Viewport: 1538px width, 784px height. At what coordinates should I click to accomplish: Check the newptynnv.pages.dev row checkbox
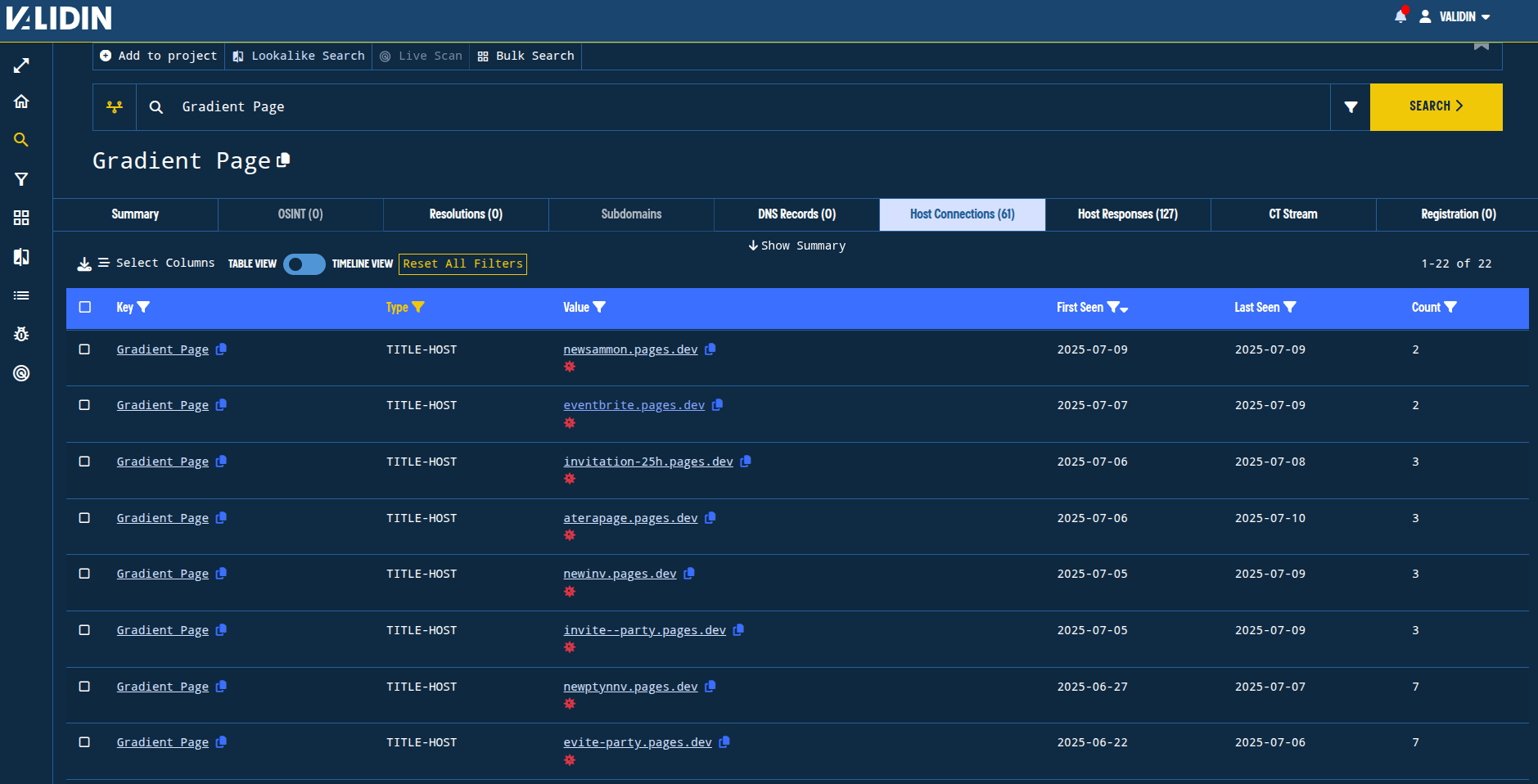[84, 687]
